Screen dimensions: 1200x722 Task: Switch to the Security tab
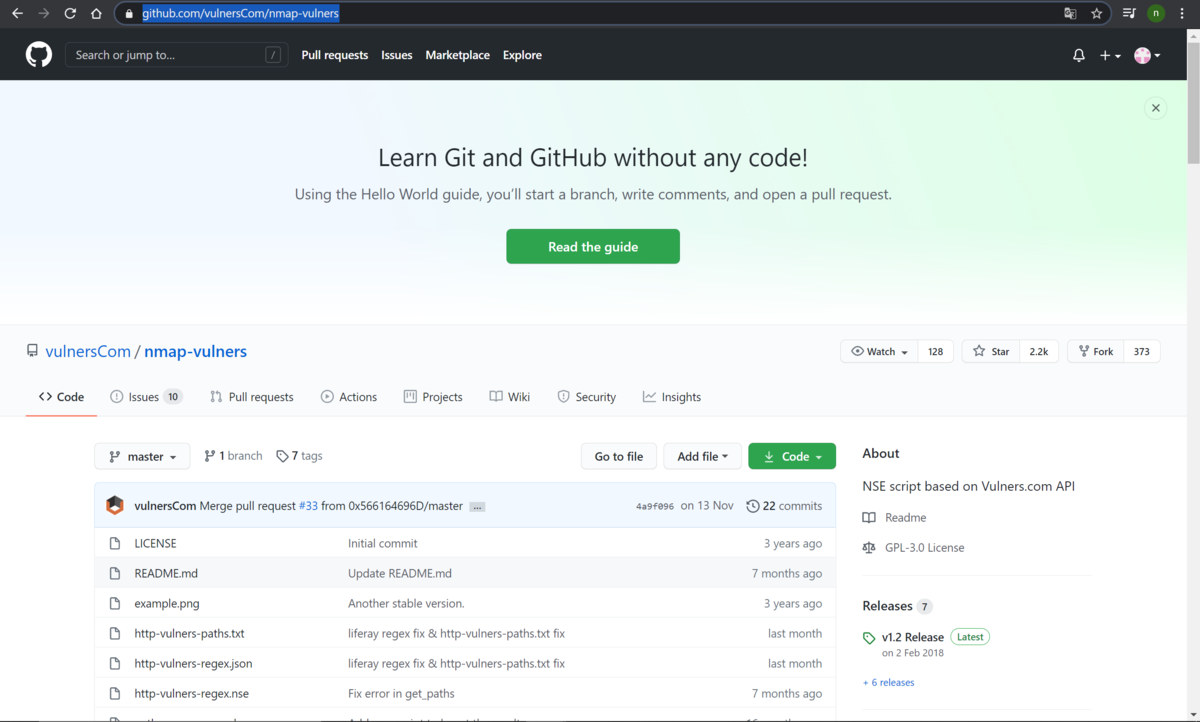click(587, 397)
